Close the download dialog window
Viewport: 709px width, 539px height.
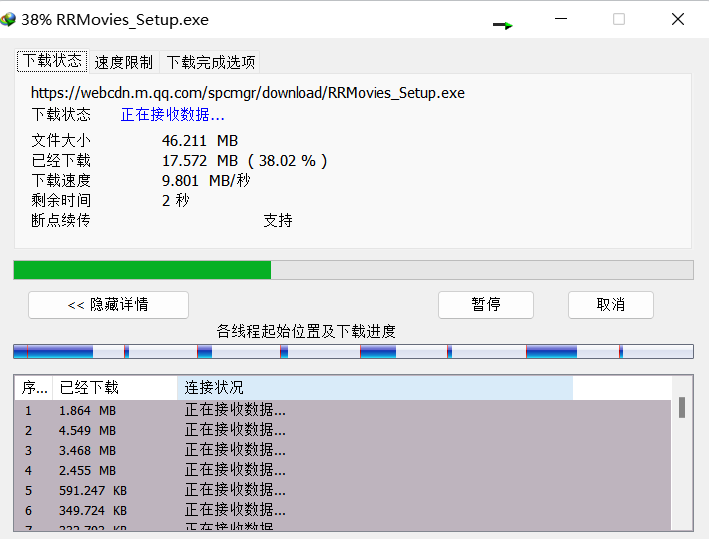tap(677, 20)
